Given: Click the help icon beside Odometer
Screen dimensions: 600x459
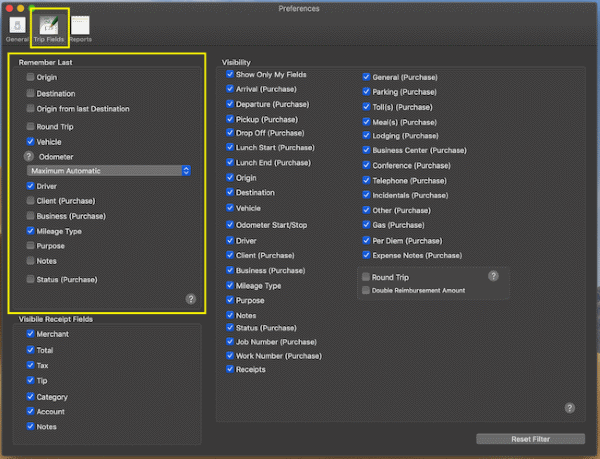Looking at the screenshot, I should click(x=29, y=157).
